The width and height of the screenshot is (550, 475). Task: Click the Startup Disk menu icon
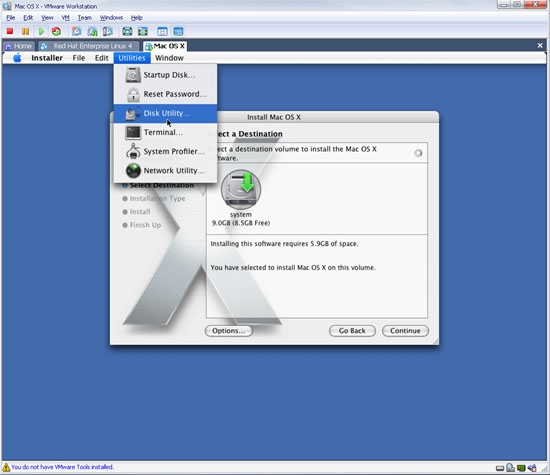(133, 75)
